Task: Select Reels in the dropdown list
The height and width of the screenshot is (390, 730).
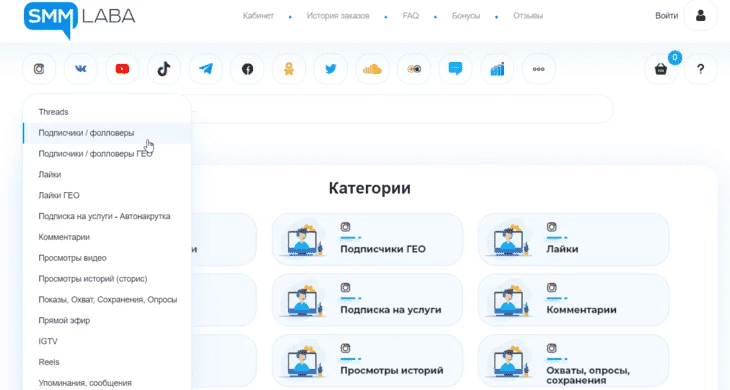Action: [107, 362]
